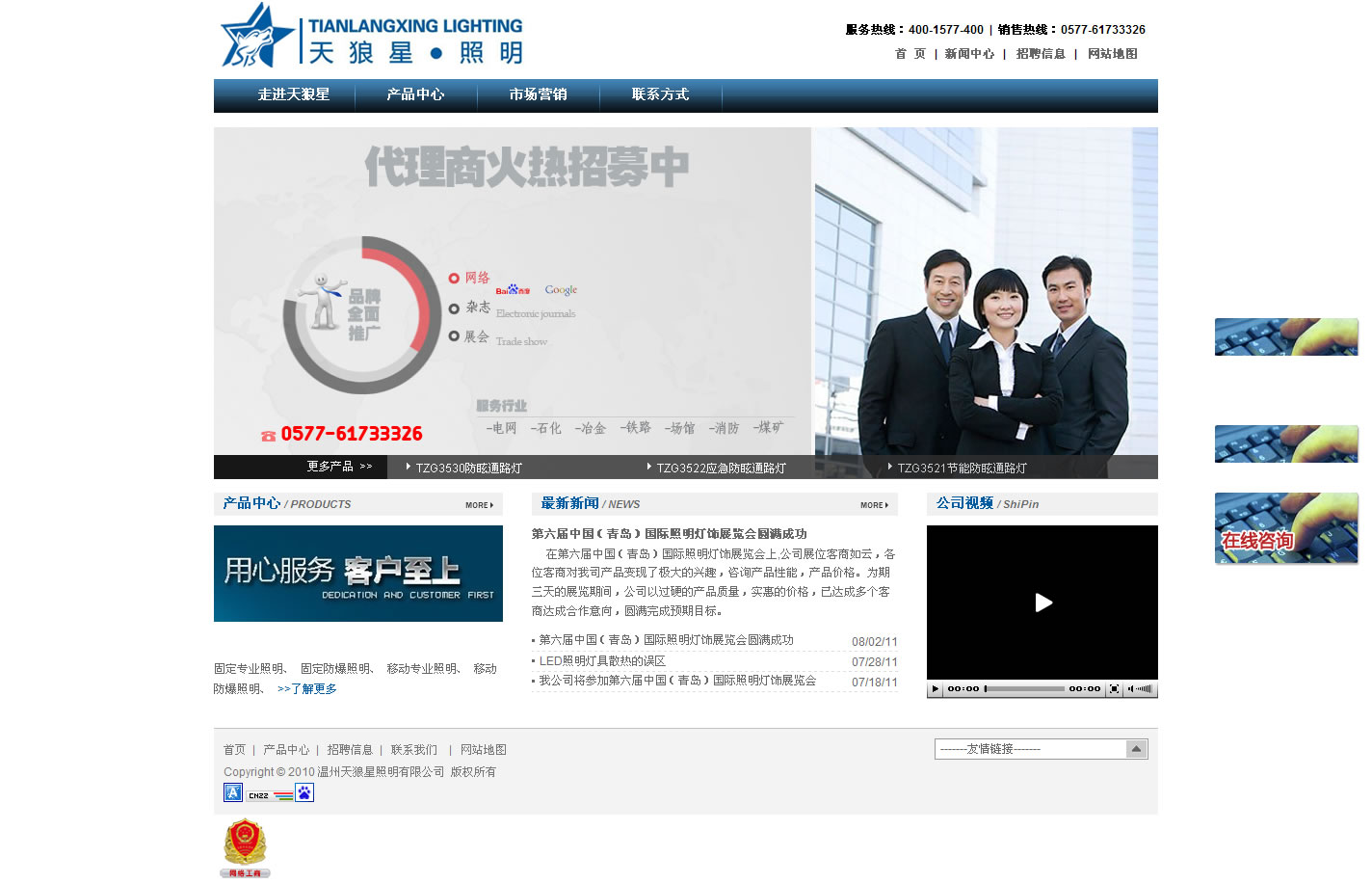
Task: Open the 走进天狼星 navigation menu item
Action: 294,94
